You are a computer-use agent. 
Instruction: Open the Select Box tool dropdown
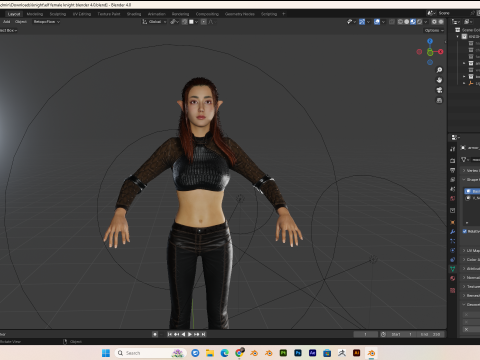[x=9, y=30]
